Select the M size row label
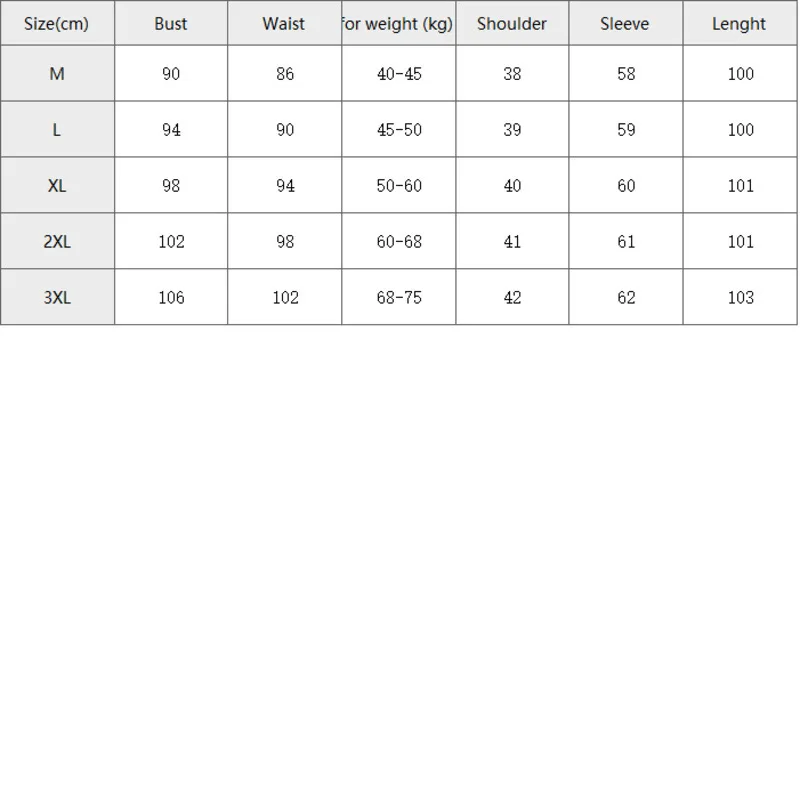 (57, 74)
